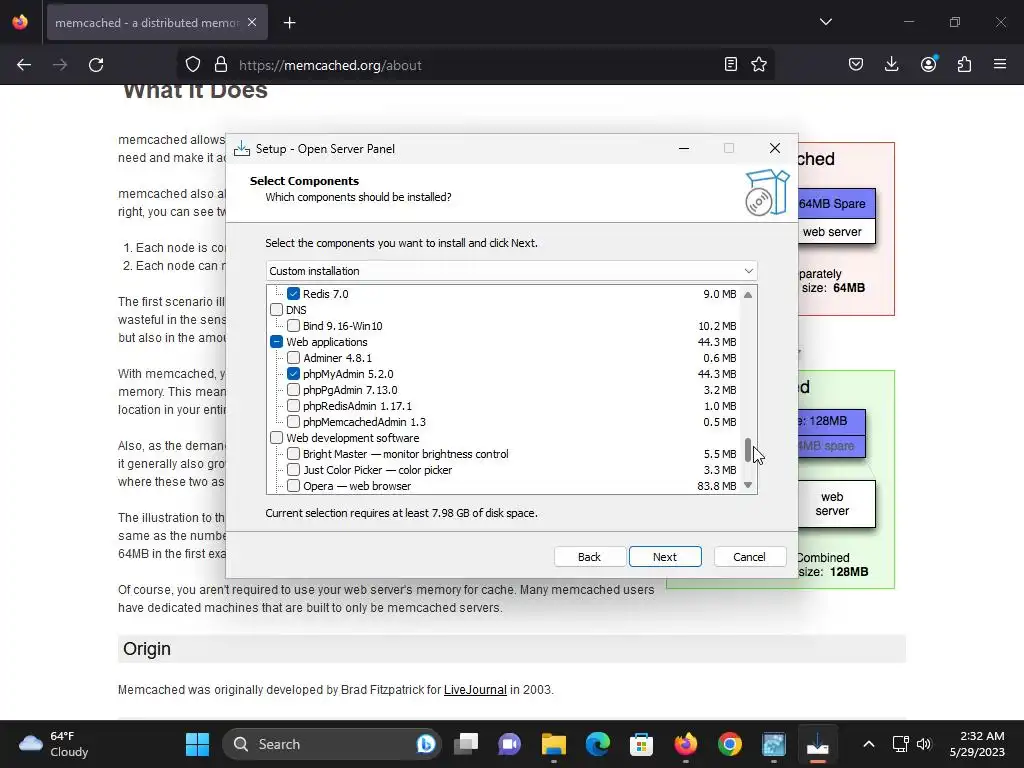Open Firefox extensions menu
1024x768 pixels.
pos(964,65)
